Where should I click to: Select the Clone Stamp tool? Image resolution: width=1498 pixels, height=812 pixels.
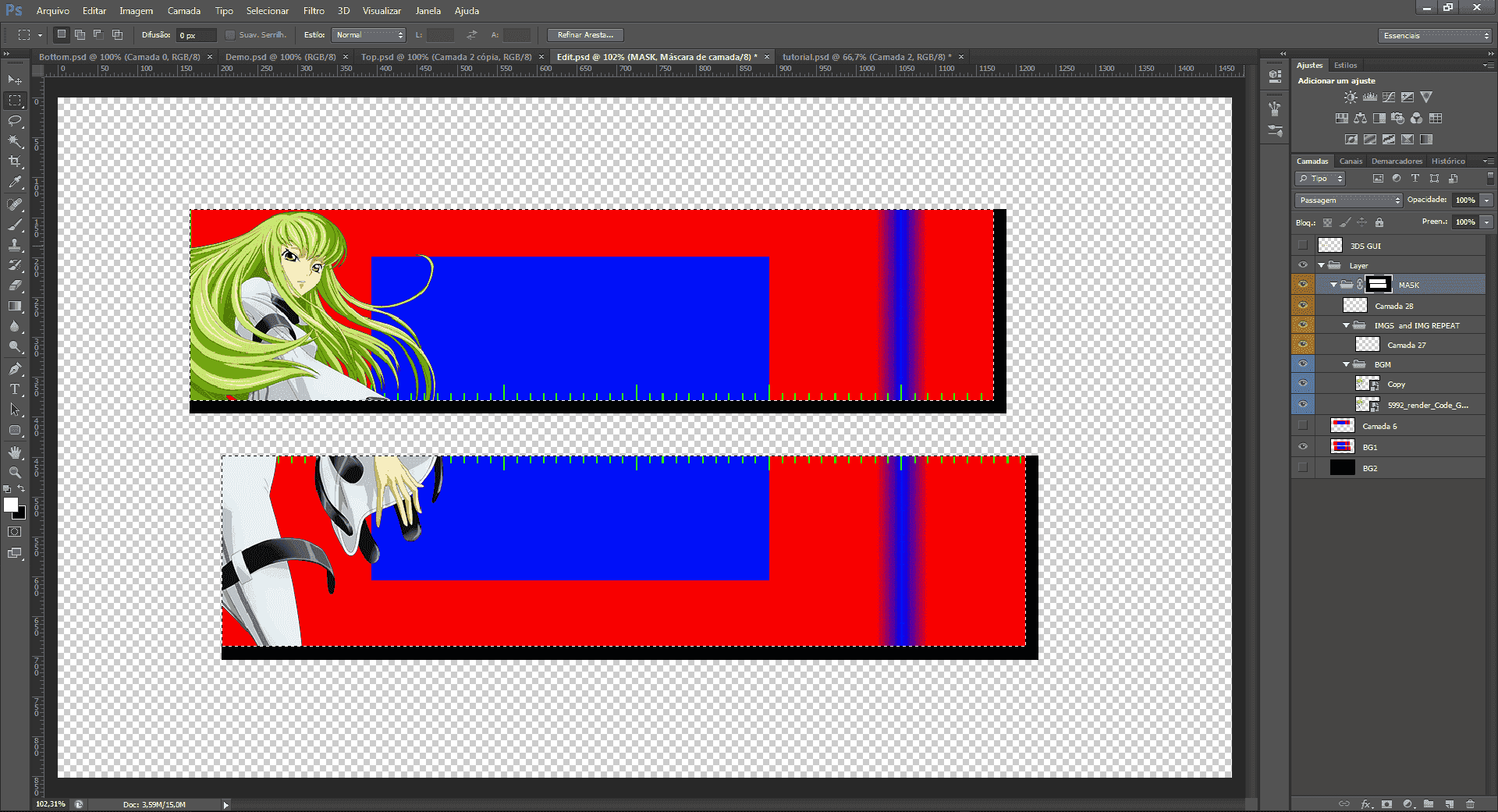15,245
